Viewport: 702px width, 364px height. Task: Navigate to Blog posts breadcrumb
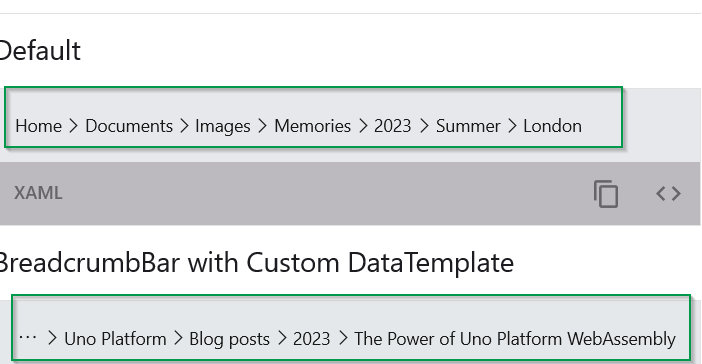pyautogui.click(x=229, y=339)
